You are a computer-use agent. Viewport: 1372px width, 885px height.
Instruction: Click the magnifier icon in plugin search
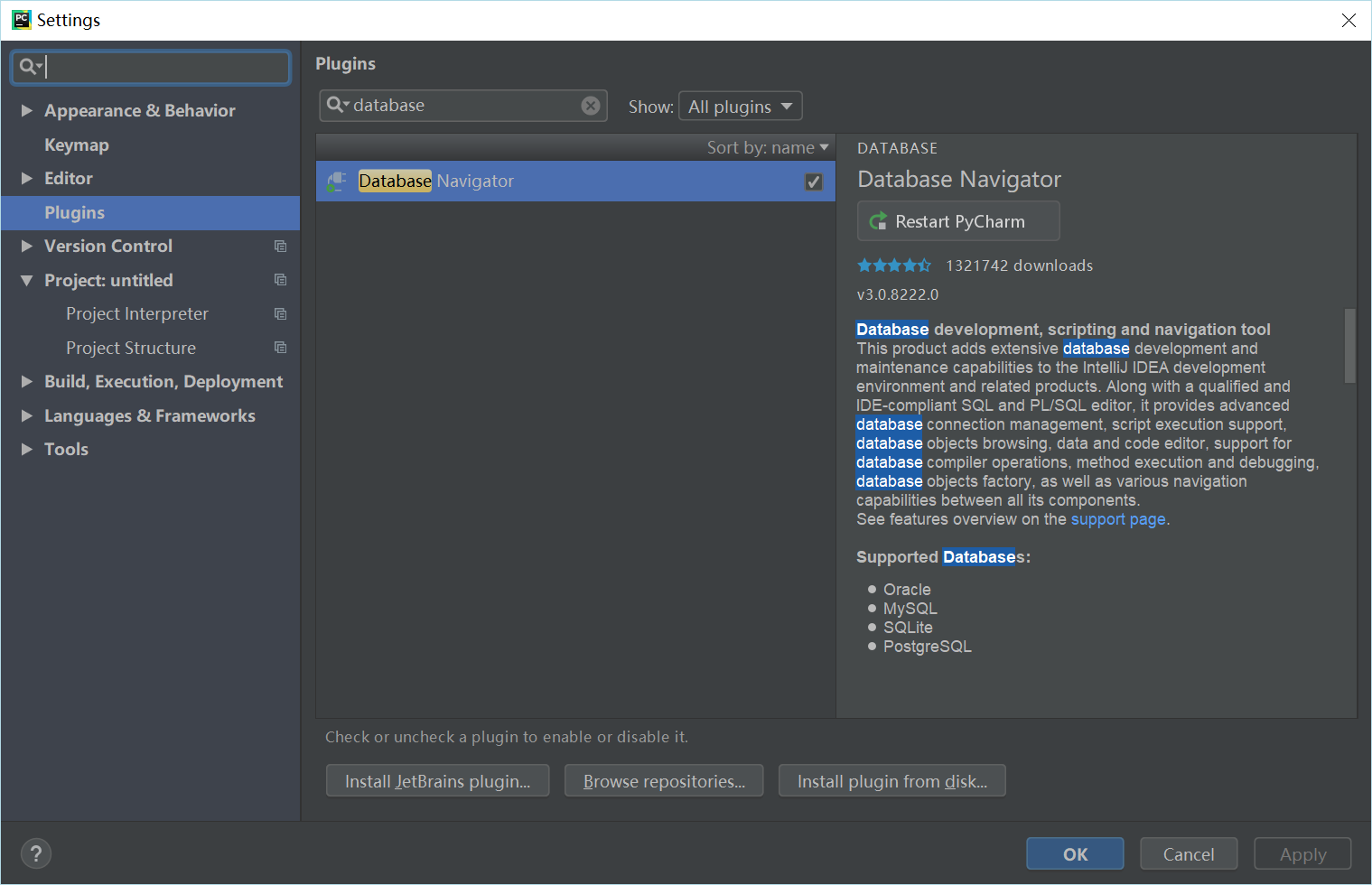pyautogui.click(x=337, y=105)
